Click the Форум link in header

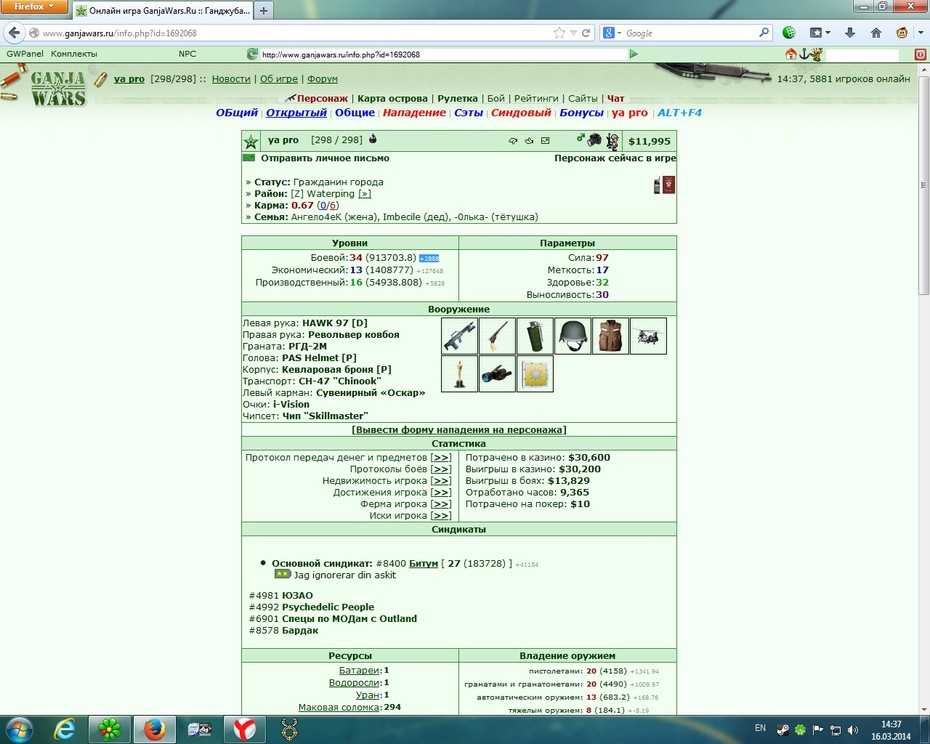tap(322, 79)
